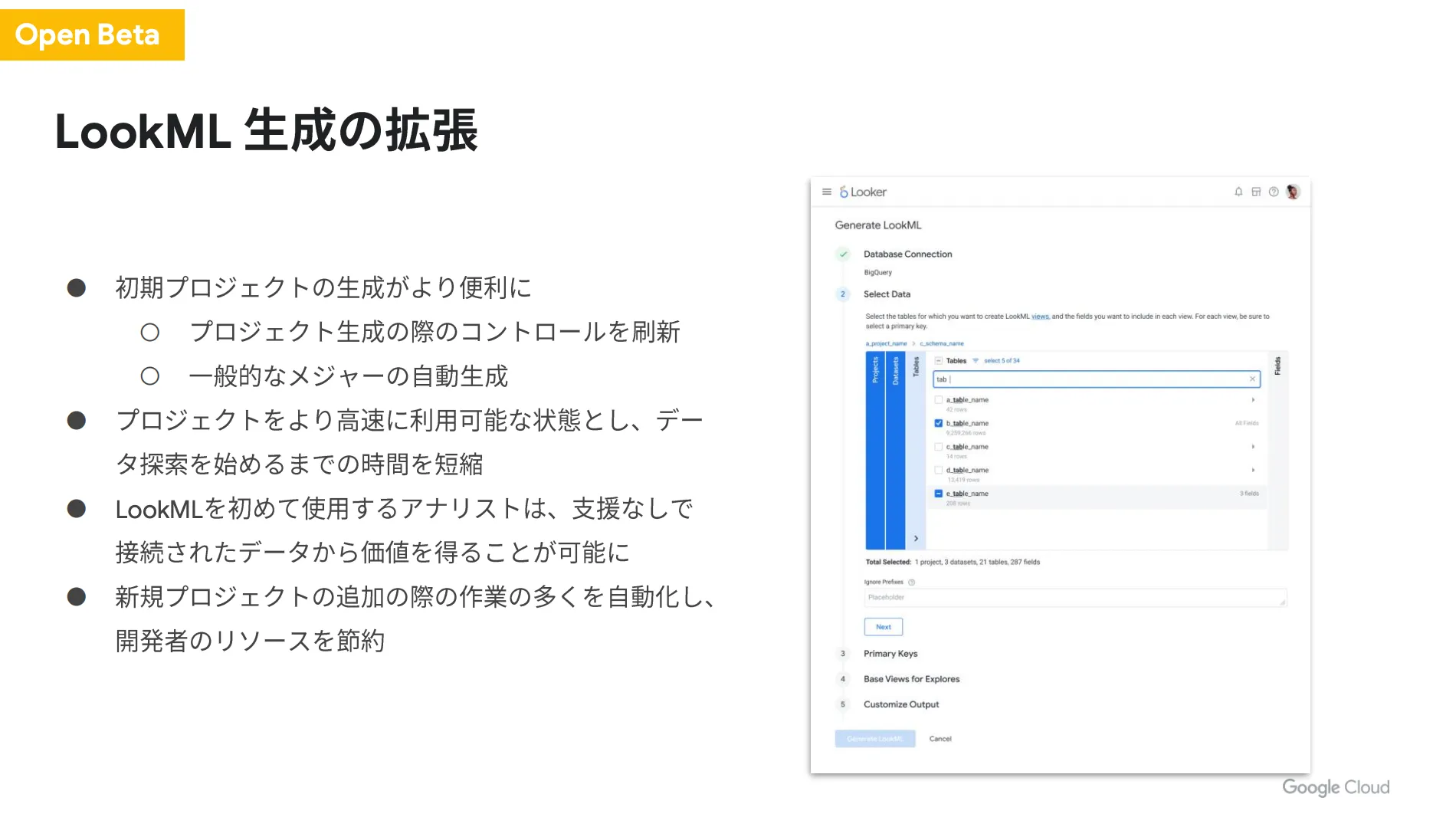
Task: Open the Database Connection step
Action: point(908,254)
